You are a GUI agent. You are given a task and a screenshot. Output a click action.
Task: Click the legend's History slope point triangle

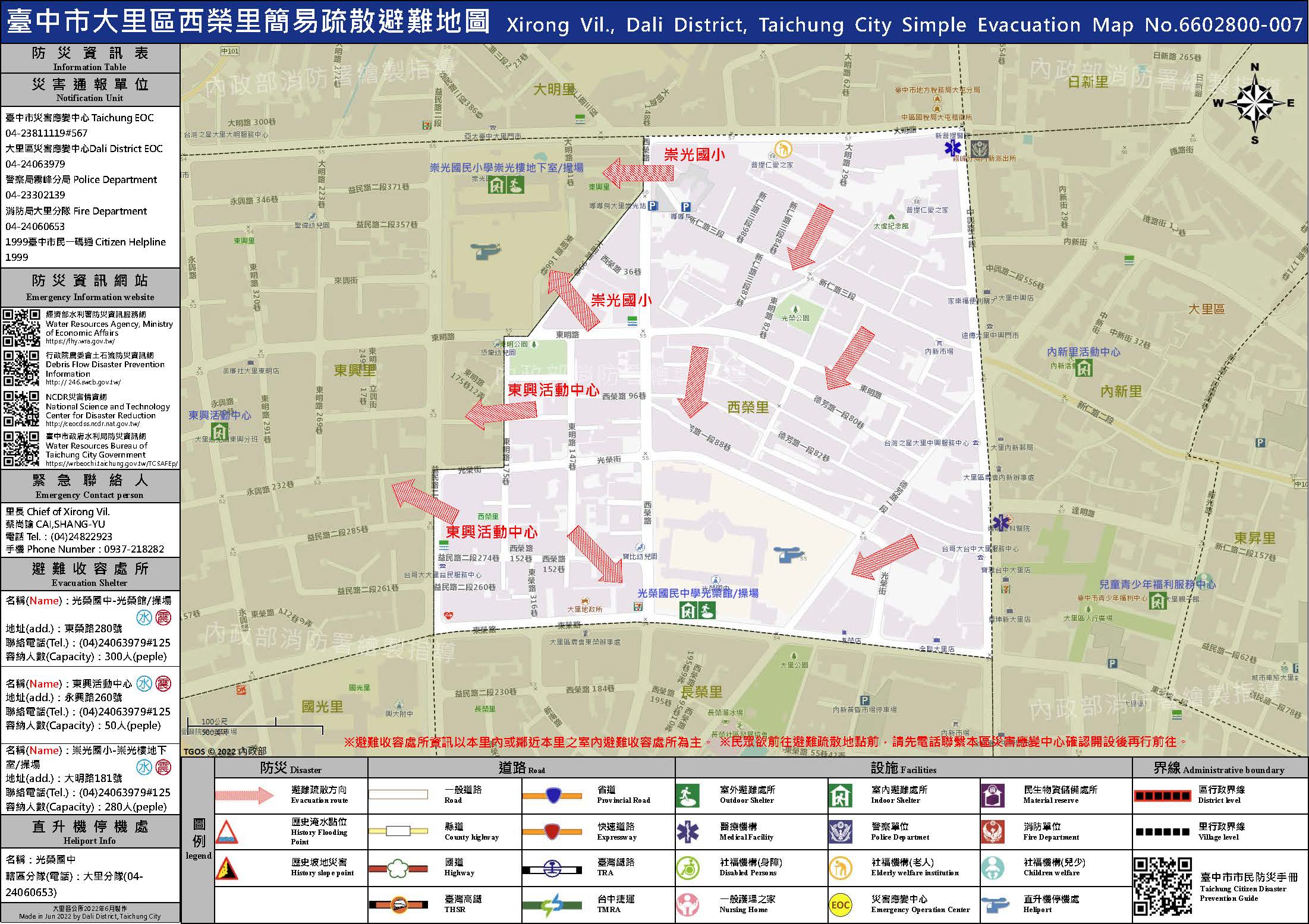click(x=227, y=868)
